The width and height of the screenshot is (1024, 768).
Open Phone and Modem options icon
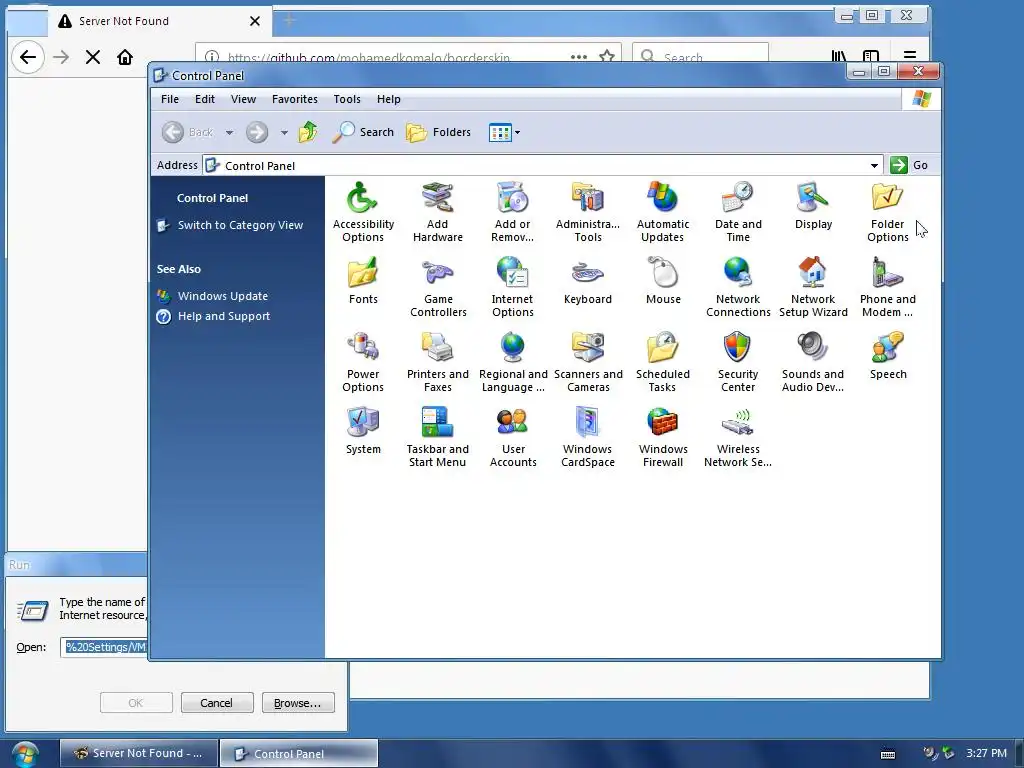[x=888, y=287]
